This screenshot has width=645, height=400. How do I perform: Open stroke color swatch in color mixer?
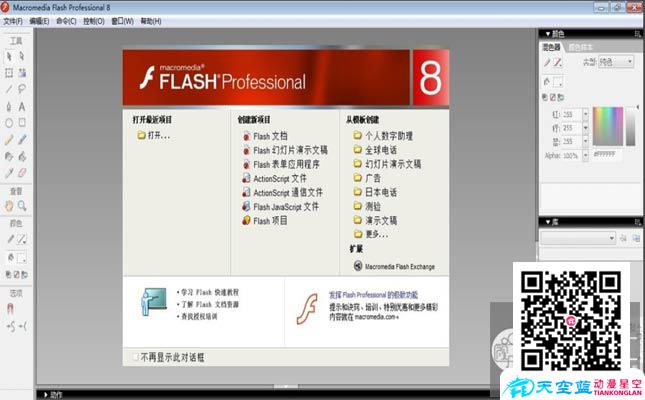coord(558,62)
